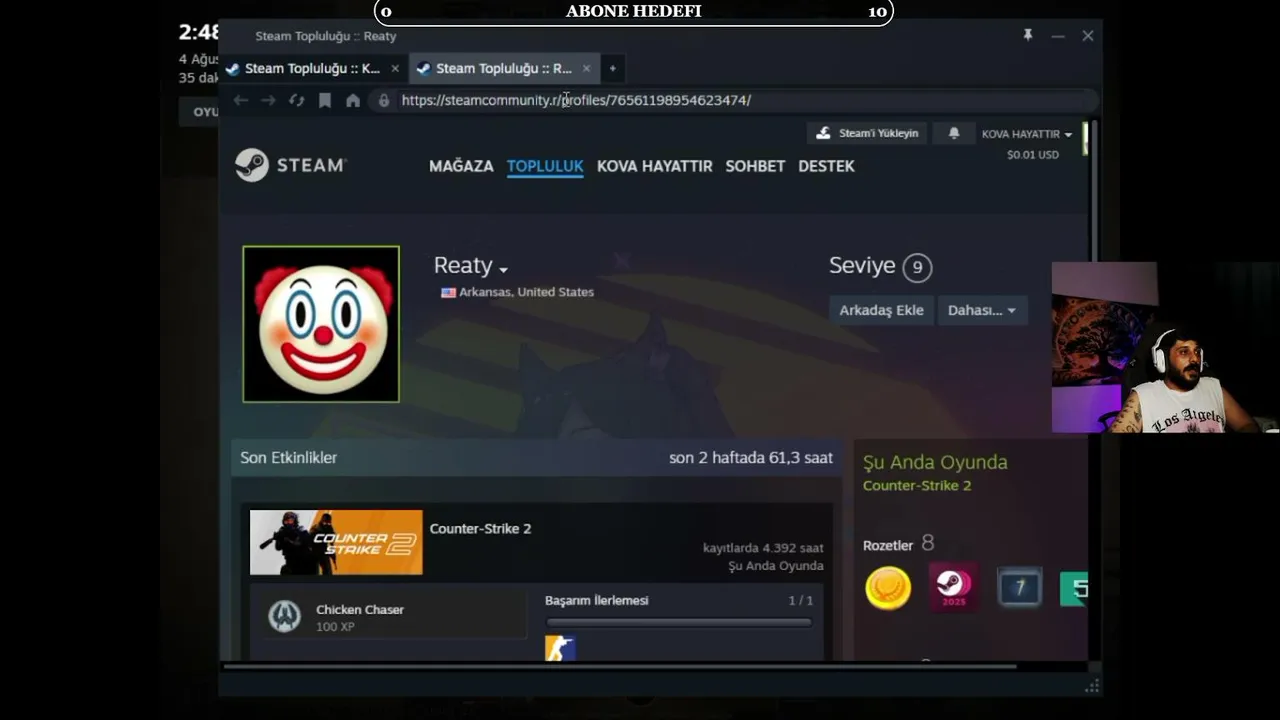Click the Seviye label
This screenshot has height=720, width=1280.
862,266
